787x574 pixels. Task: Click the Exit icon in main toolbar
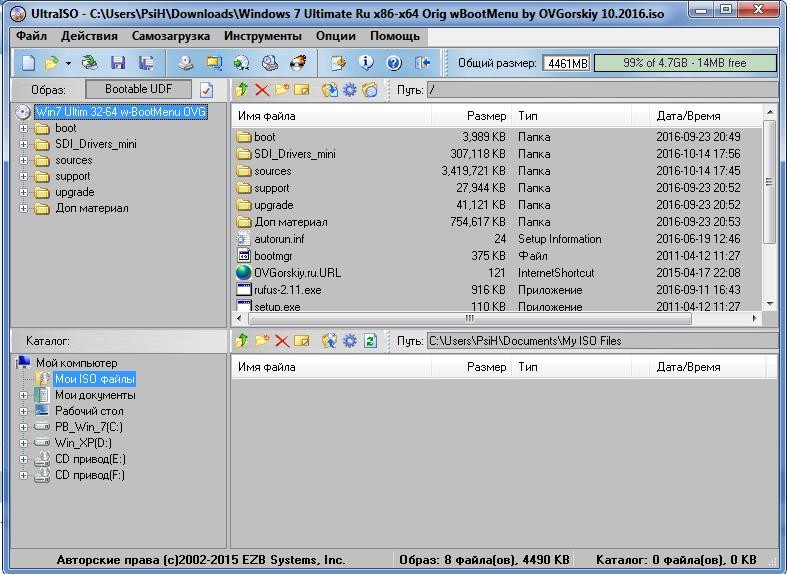(422, 63)
